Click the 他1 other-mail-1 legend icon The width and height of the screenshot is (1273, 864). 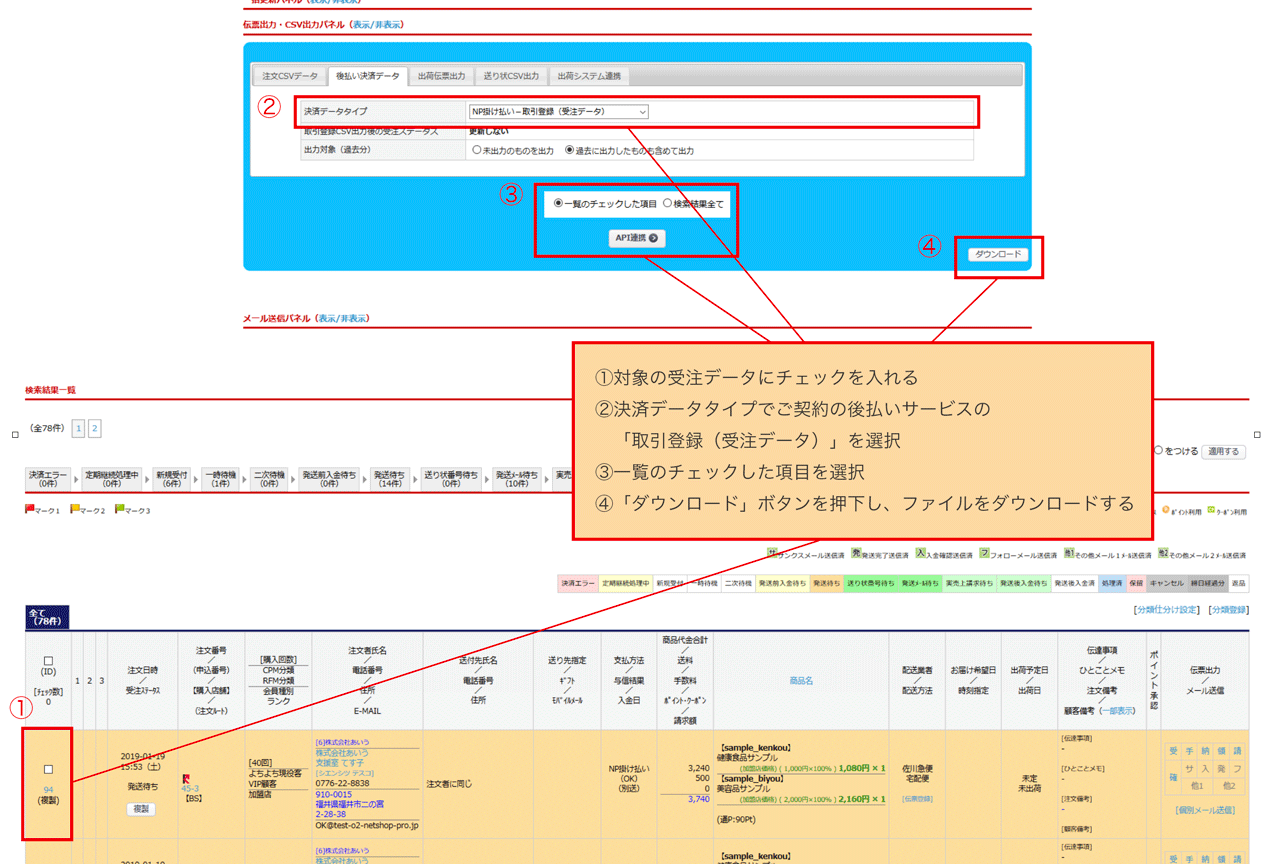point(1068,553)
